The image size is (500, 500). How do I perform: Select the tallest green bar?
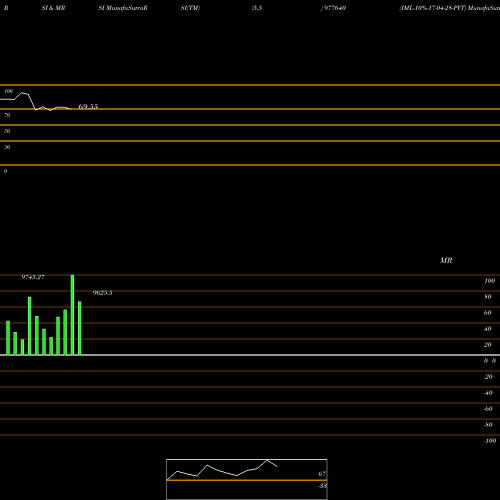coord(72,315)
